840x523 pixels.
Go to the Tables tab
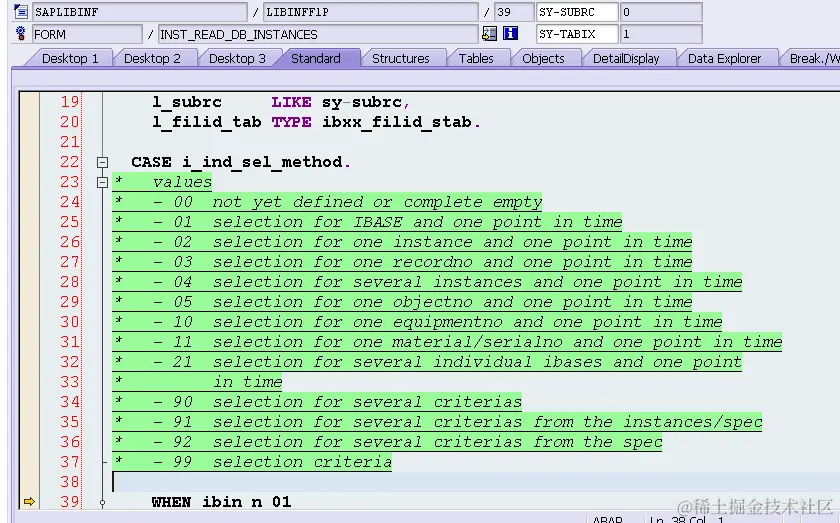(476, 58)
